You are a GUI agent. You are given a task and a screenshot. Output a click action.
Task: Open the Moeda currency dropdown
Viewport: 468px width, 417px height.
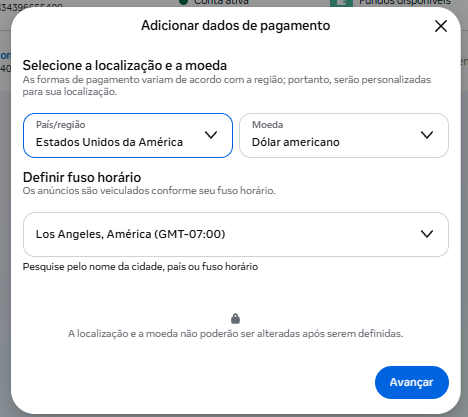[344, 135]
